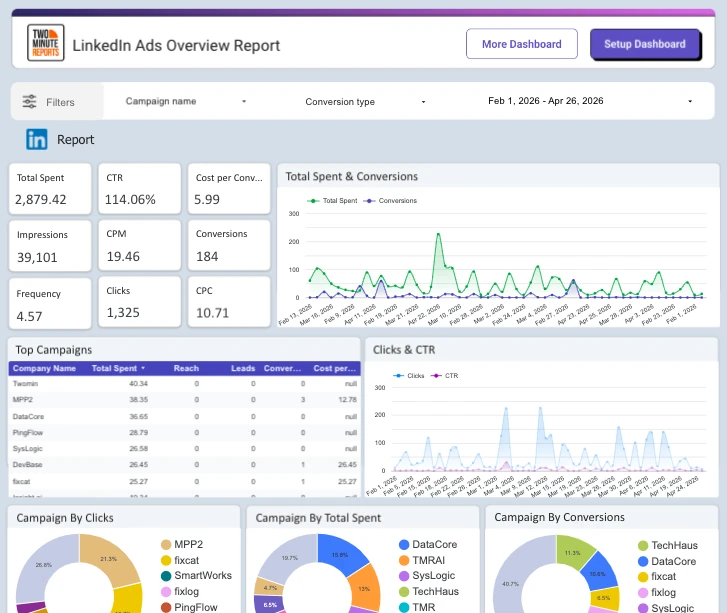Click the 12.78 cost value in MPP2 row
The image size is (727, 613).
tap(347, 400)
